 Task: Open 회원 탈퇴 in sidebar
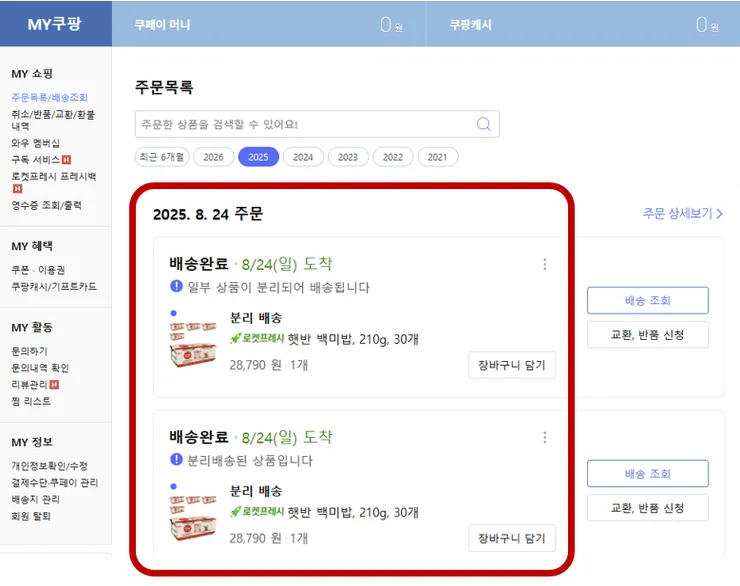[x=31, y=516]
